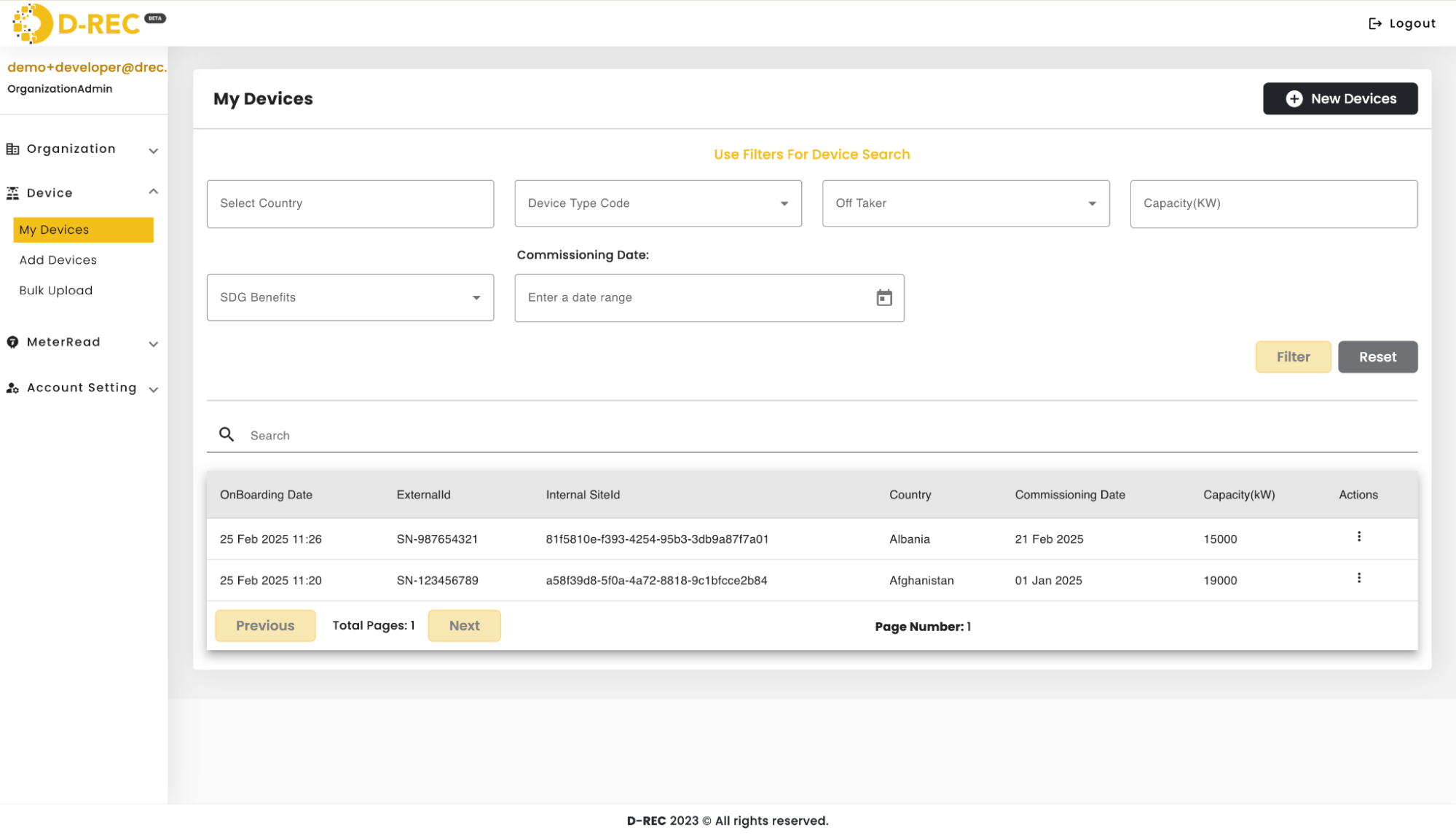Click the ExternalId column header
This screenshot has width=1456, height=838.
pos(423,495)
